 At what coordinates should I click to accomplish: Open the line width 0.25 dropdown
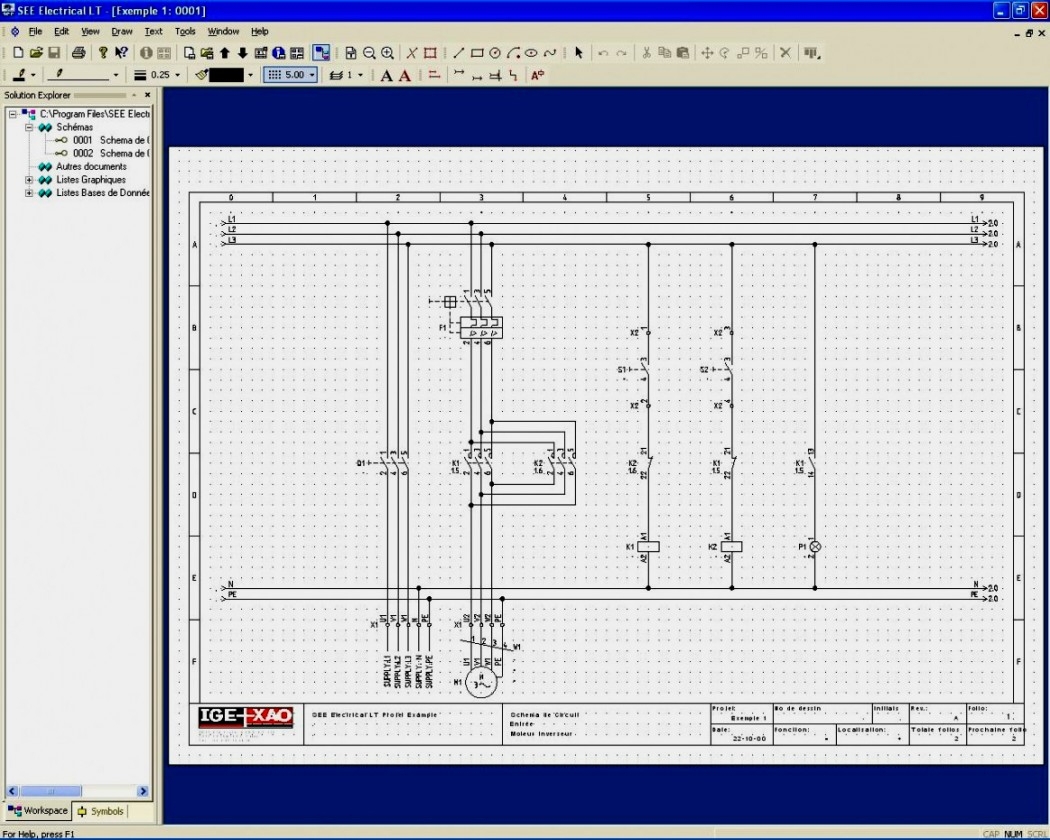178,74
